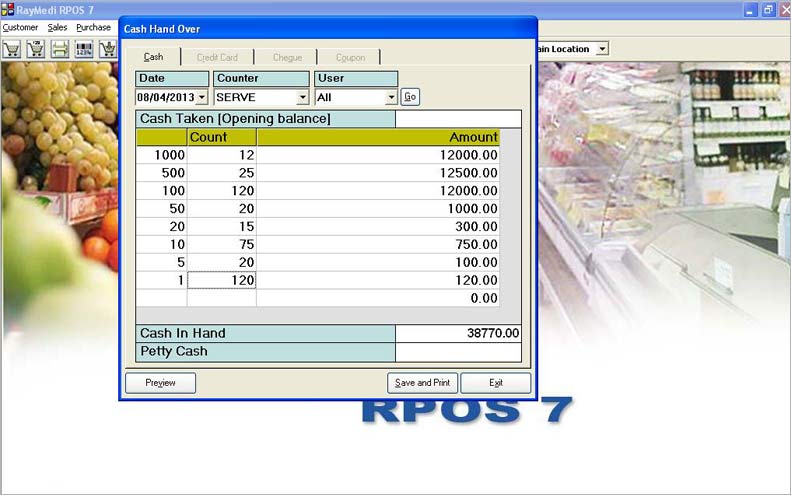Open the User dropdown set to All
Image resolution: width=791 pixels, height=495 pixels.
click(x=390, y=97)
